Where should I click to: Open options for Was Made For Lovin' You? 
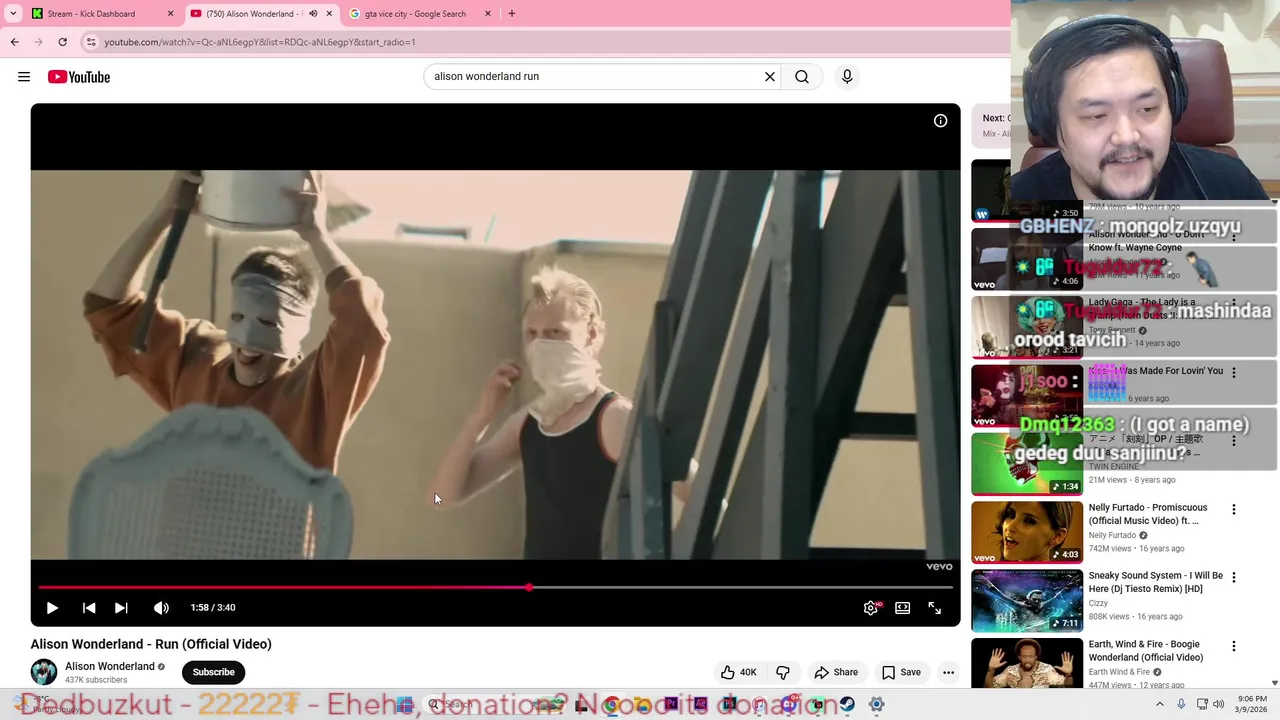point(1233,372)
